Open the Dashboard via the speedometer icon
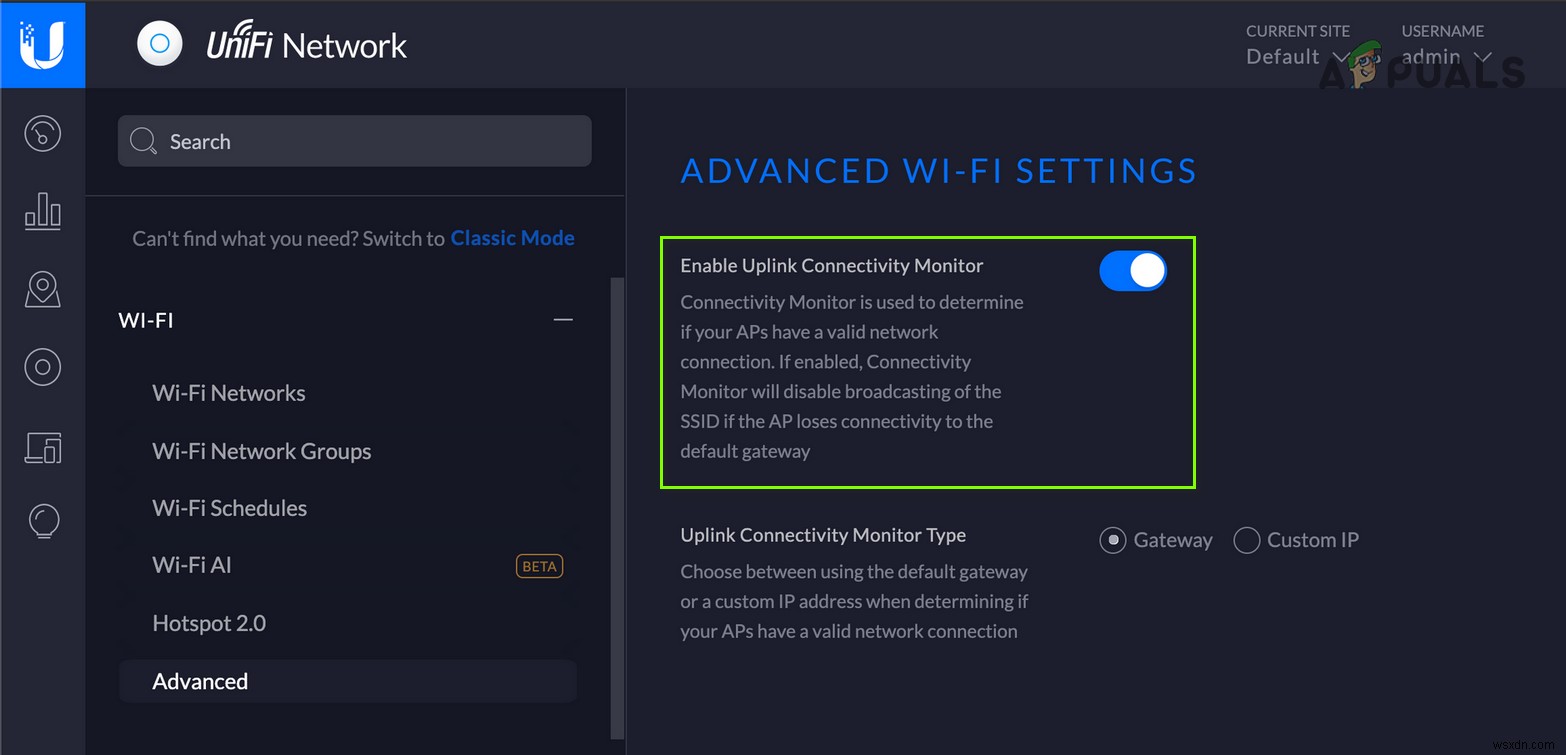Viewport: 1566px width, 755px height. 43,133
